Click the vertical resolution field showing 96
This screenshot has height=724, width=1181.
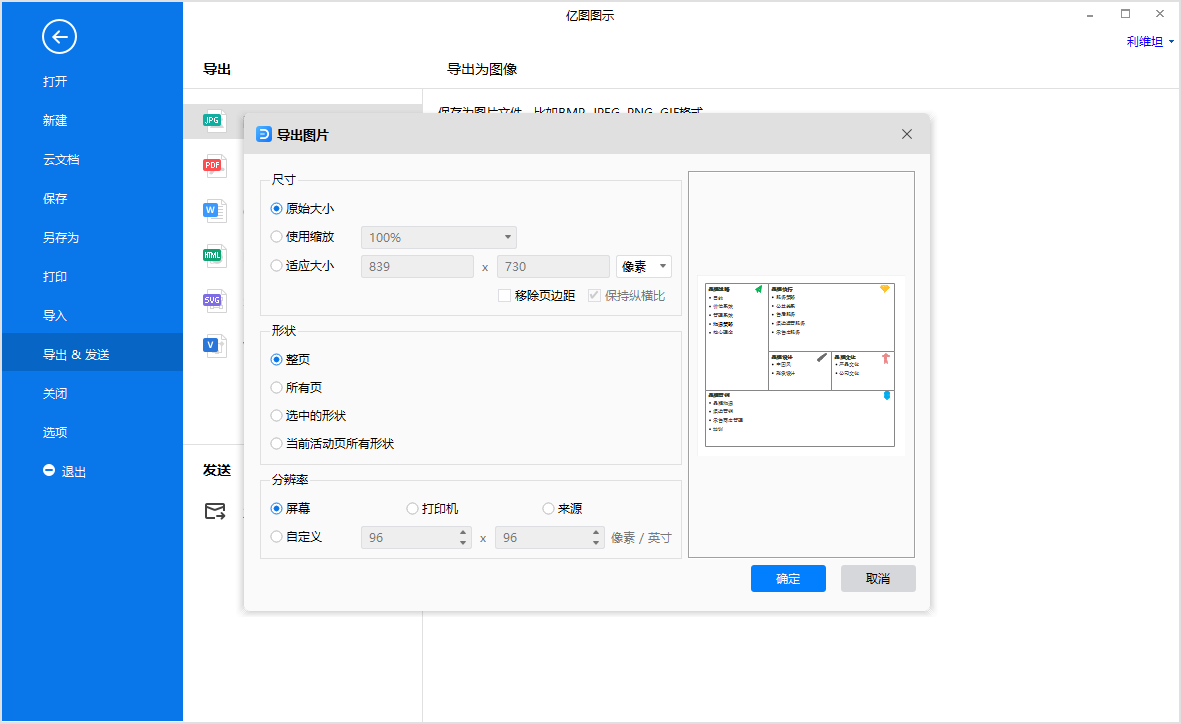(x=543, y=537)
